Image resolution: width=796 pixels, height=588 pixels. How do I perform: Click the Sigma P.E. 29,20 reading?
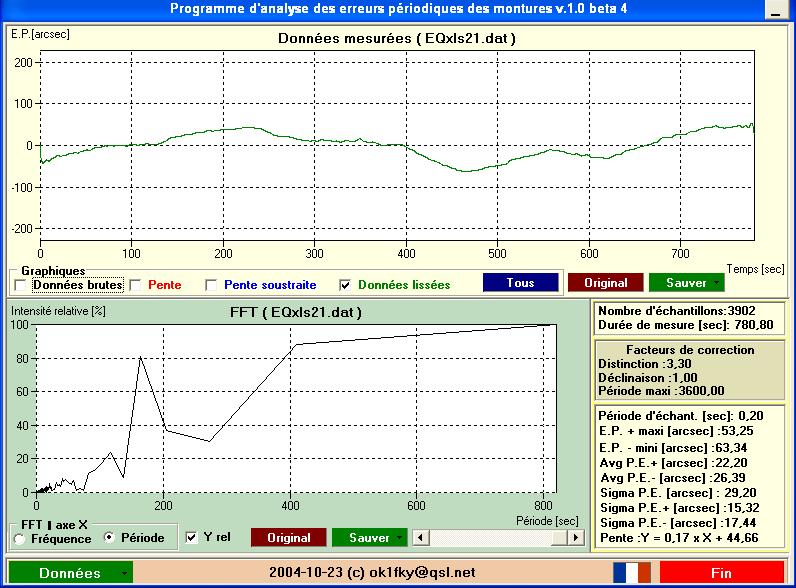click(678, 493)
